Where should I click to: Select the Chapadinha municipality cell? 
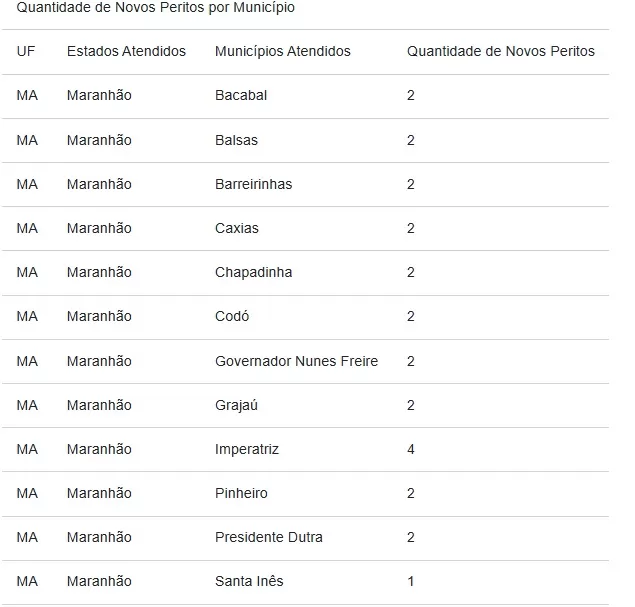(254, 273)
